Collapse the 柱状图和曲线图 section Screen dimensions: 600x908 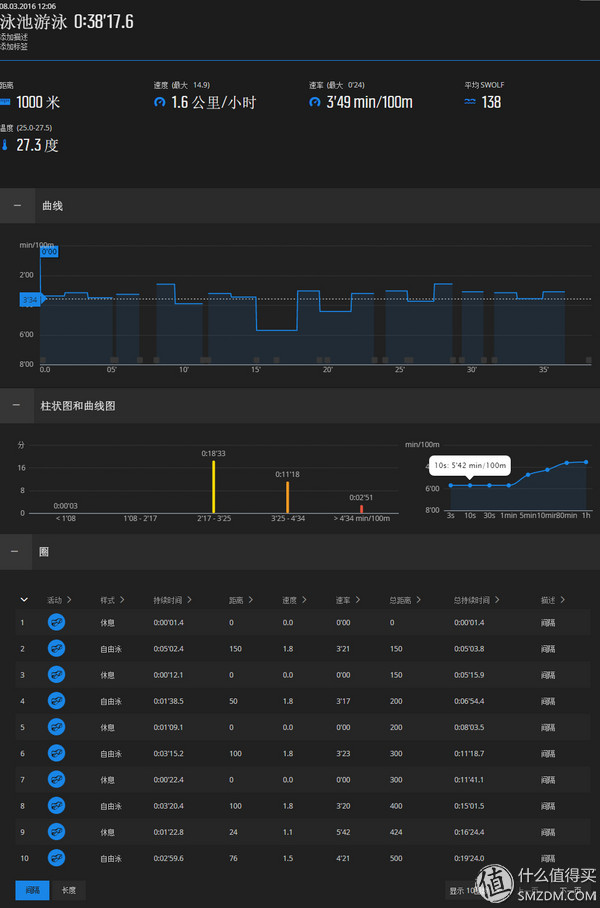point(17,405)
